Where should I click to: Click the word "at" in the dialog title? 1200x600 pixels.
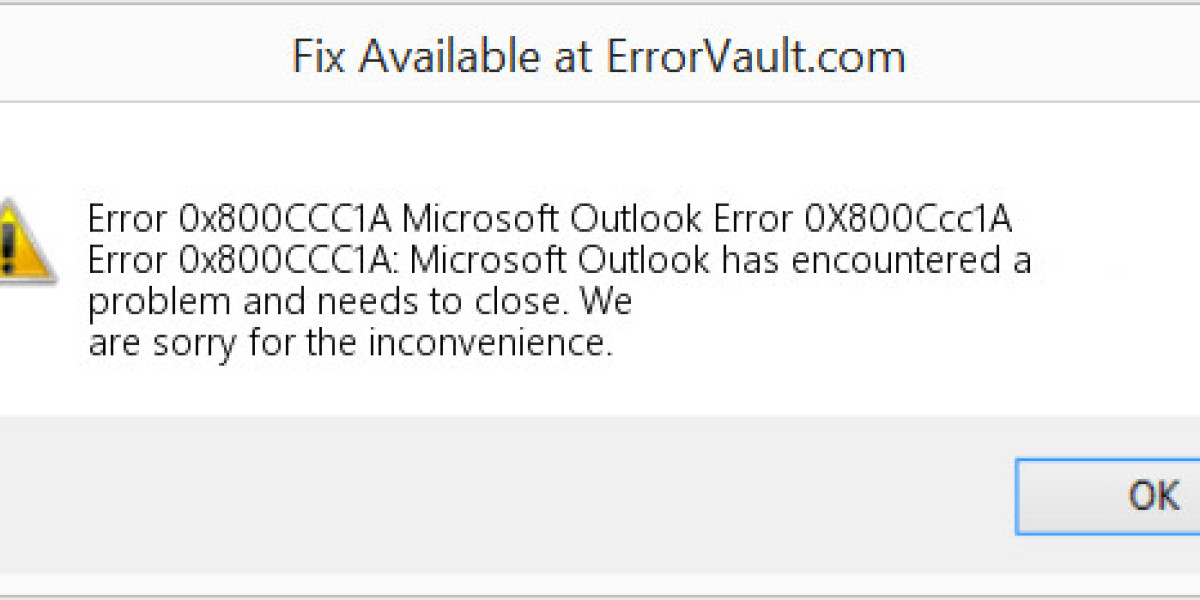coord(572,57)
